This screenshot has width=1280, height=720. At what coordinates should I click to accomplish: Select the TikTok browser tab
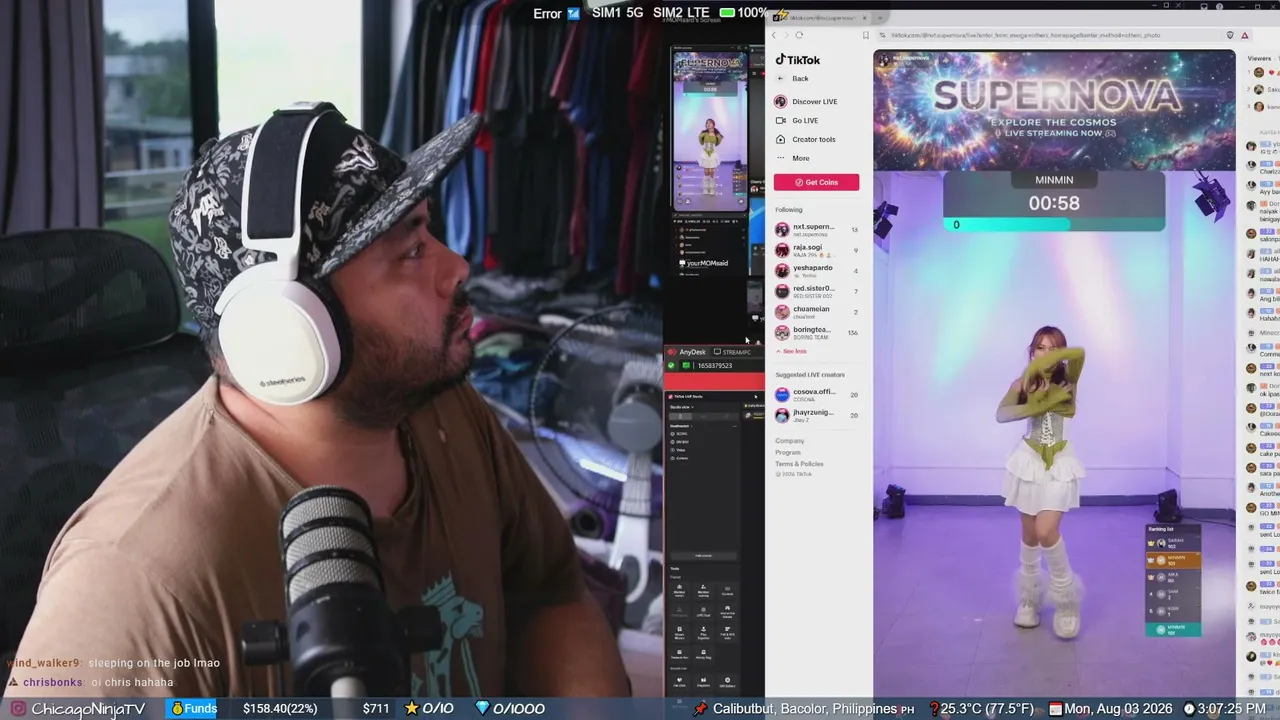tap(820, 18)
